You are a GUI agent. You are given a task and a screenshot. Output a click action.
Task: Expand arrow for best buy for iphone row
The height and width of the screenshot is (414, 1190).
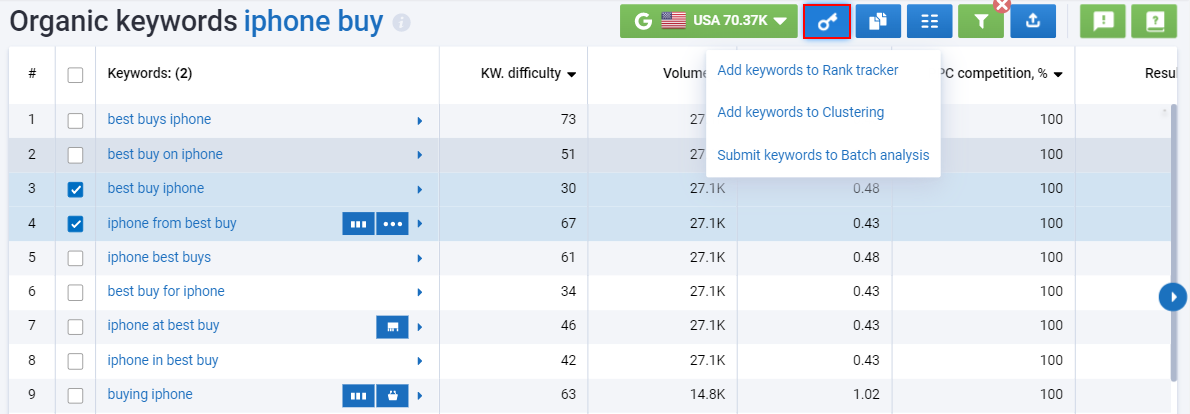(420, 293)
